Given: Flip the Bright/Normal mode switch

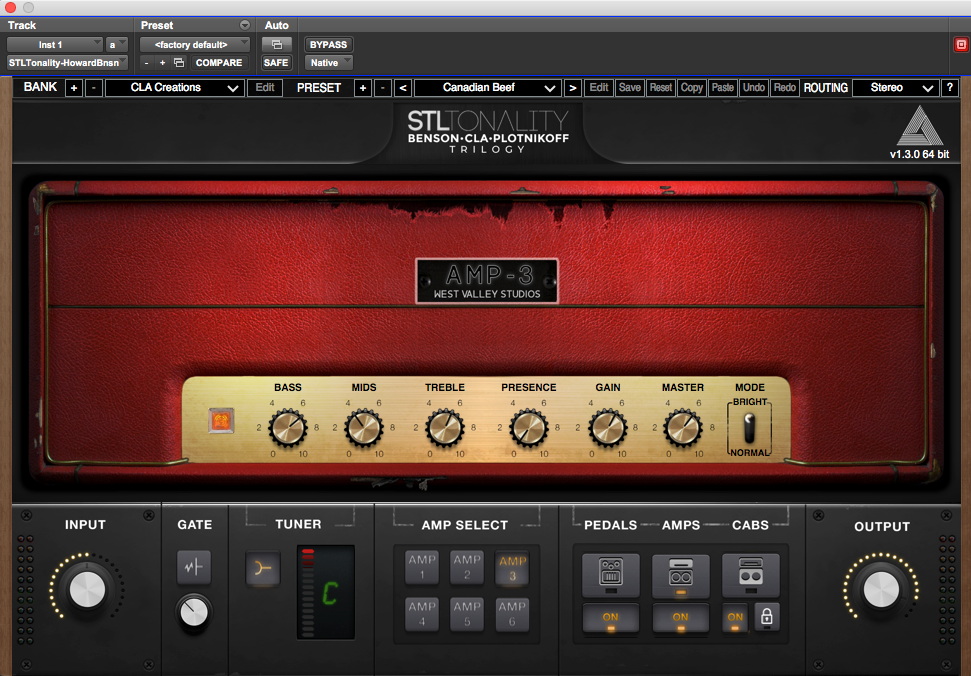Looking at the screenshot, I should click(749, 427).
